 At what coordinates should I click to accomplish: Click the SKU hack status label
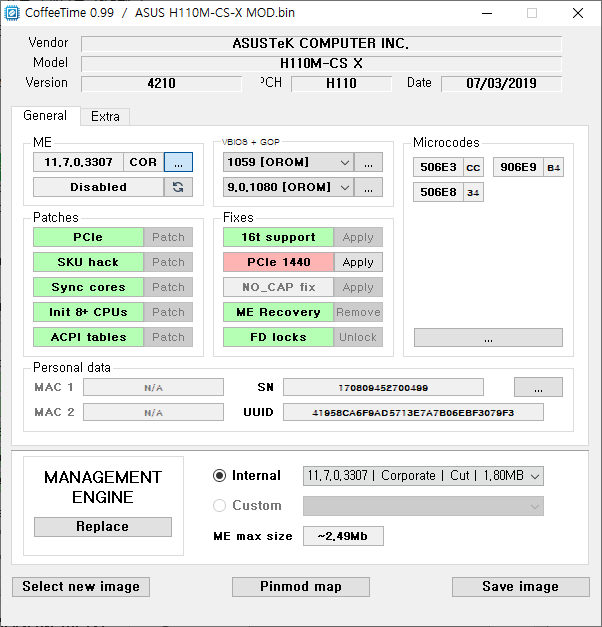pyautogui.click(x=88, y=262)
